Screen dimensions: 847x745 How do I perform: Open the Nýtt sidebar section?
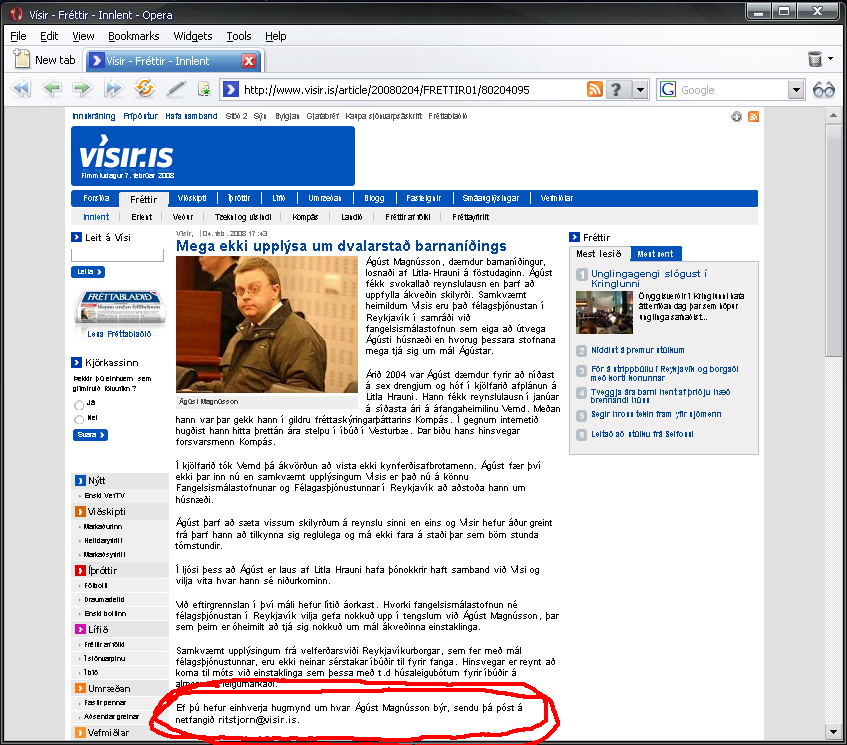point(97,481)
